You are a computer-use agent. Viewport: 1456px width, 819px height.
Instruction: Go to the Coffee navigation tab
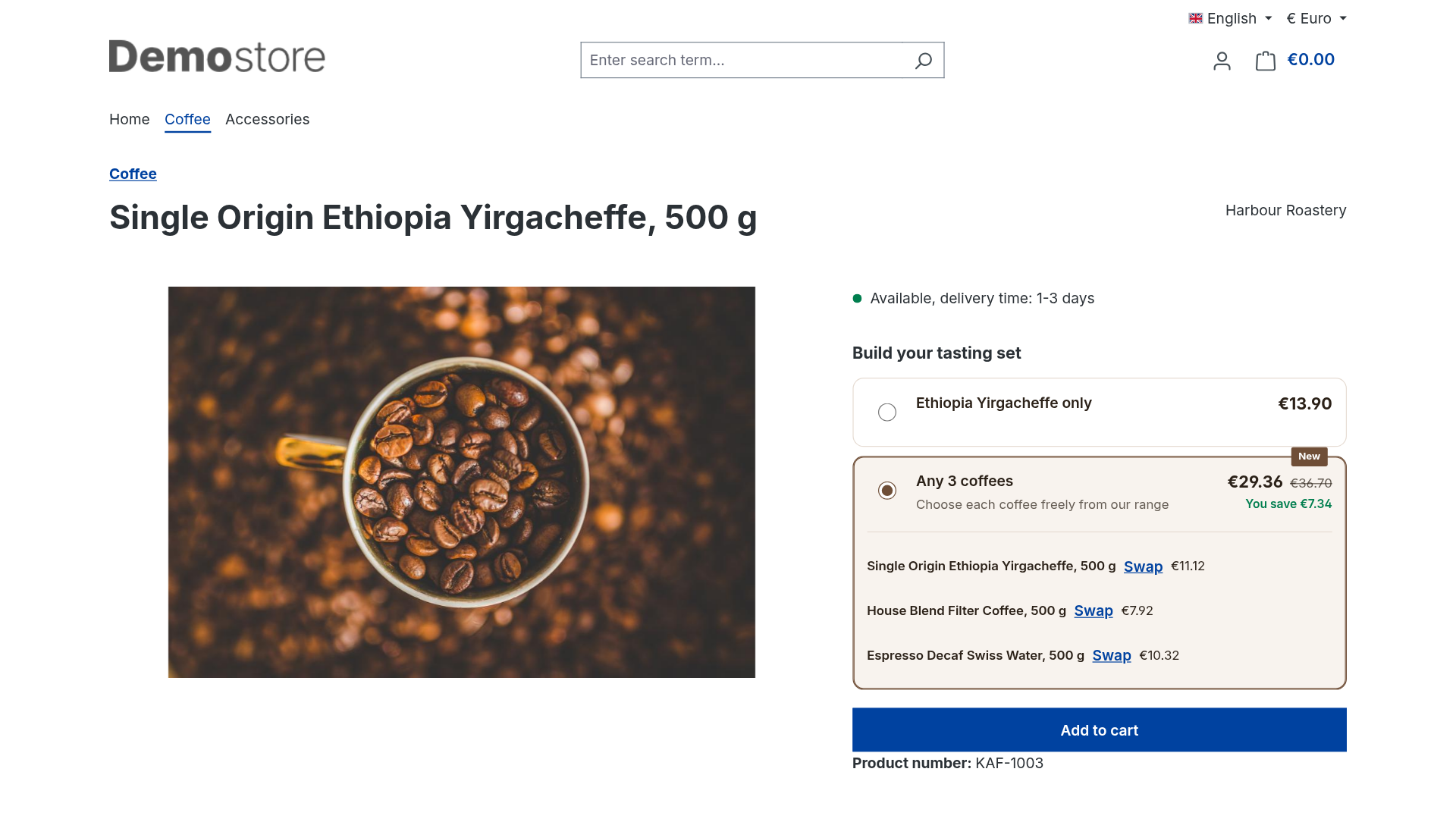pos(187,119)
